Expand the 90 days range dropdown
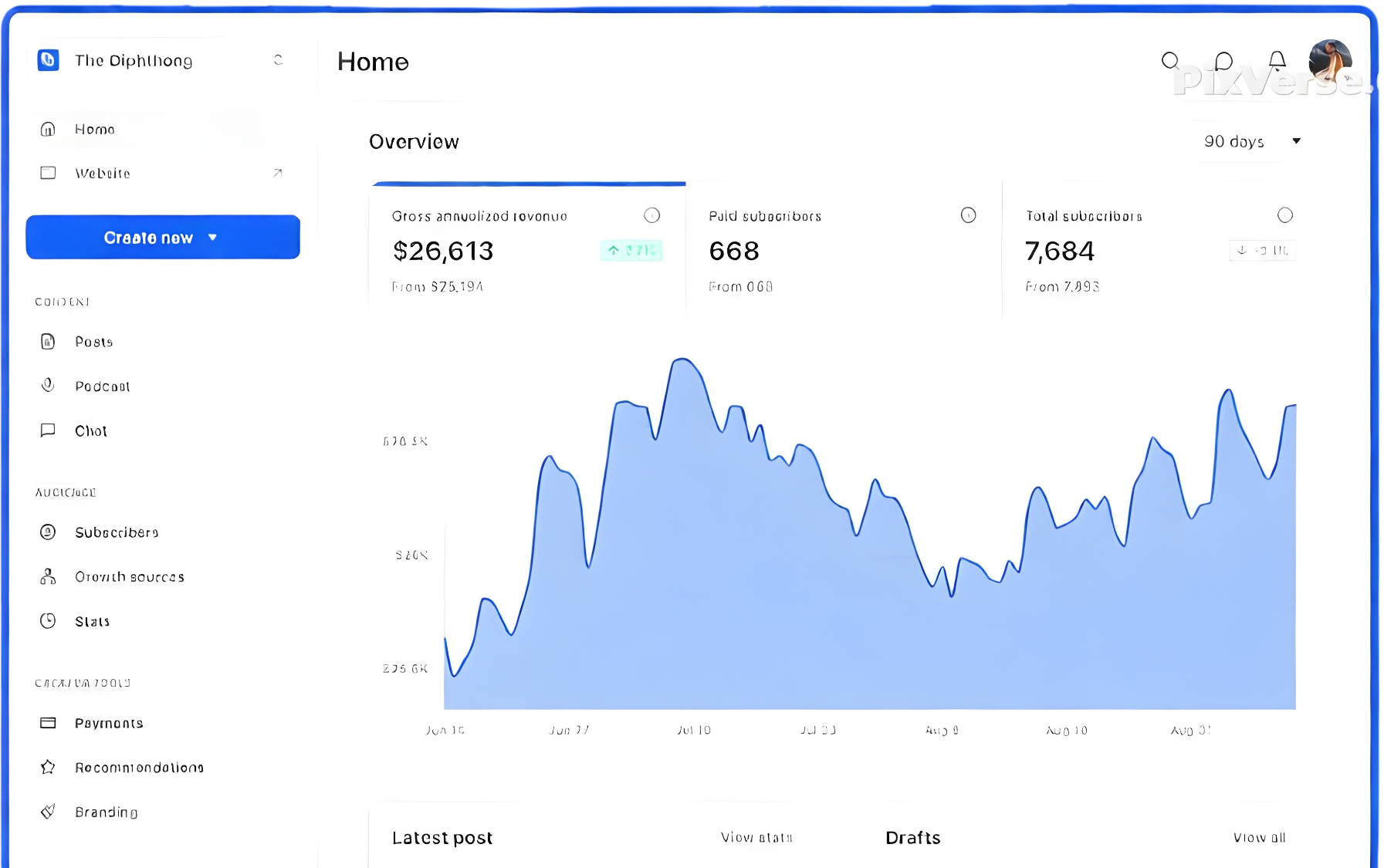Viewport: 1384px width, 868px height. (1251, 141)
